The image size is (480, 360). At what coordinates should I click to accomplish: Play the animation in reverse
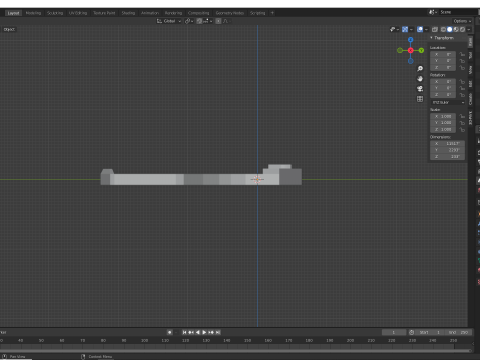[x=198, y=332]
